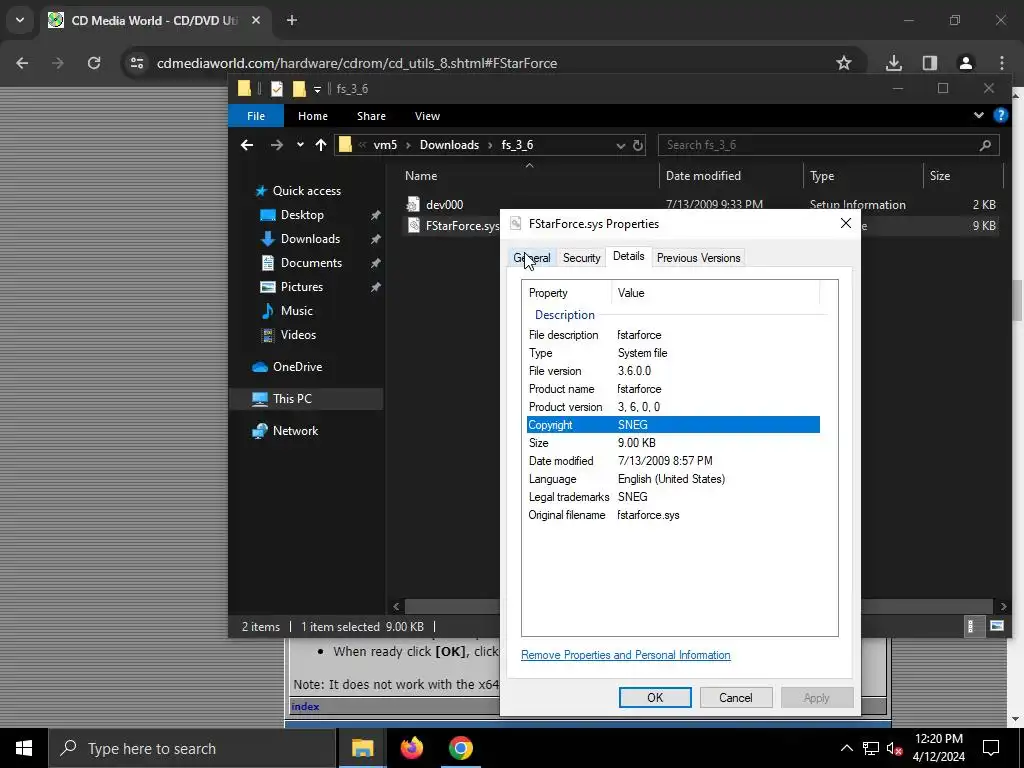Click Properties icon in Explorer quick toolbar
Screen dimensions: 1024x768
(277, 89)
